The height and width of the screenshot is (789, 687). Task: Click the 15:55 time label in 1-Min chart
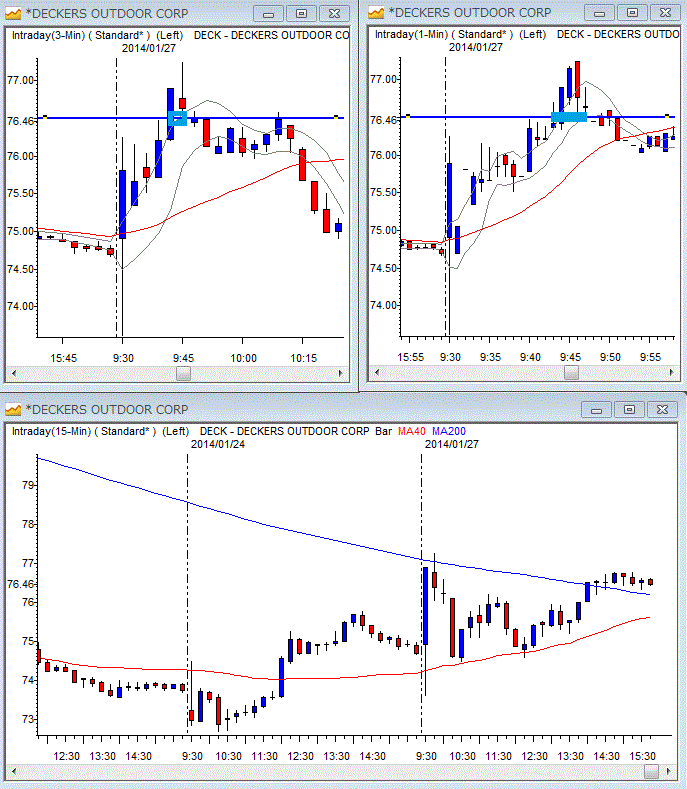411,357
